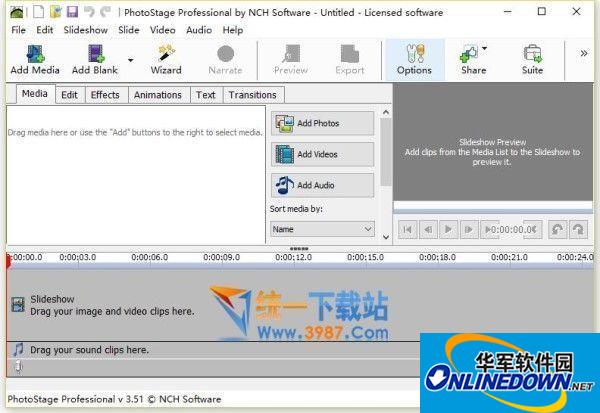Minimize the PhotoStage window

(x=508, y=11)
